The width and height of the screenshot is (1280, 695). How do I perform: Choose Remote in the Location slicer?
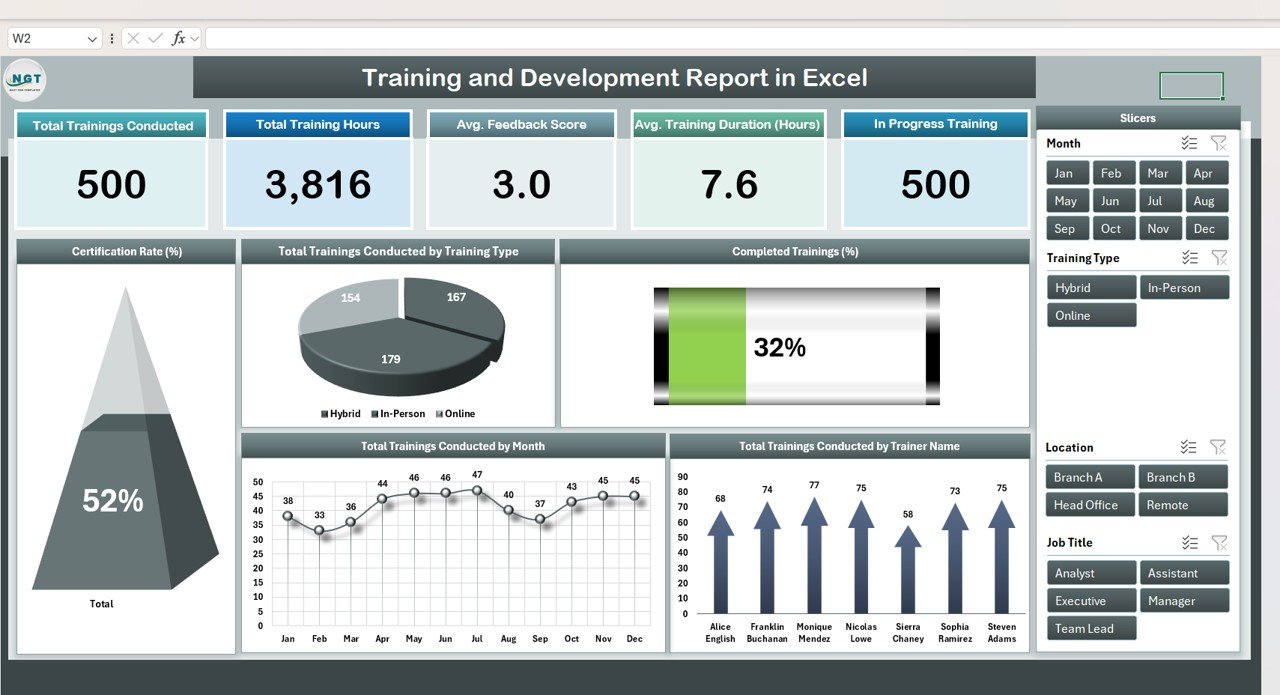1183,505
